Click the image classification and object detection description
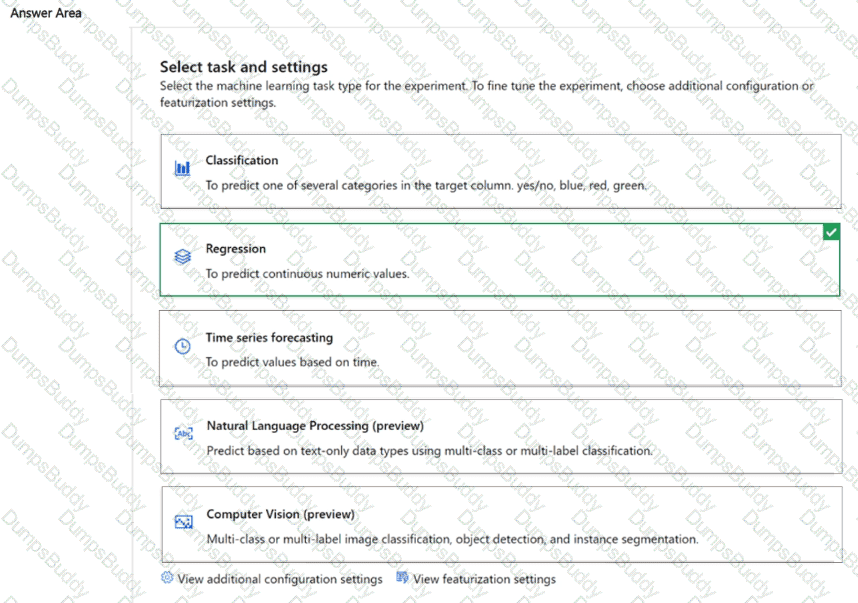This screenshot has height=603, width=858. coord(452,540)
